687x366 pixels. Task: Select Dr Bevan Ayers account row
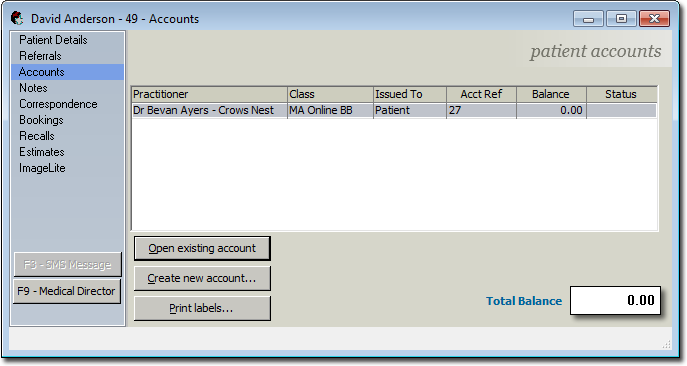(394, 110)
